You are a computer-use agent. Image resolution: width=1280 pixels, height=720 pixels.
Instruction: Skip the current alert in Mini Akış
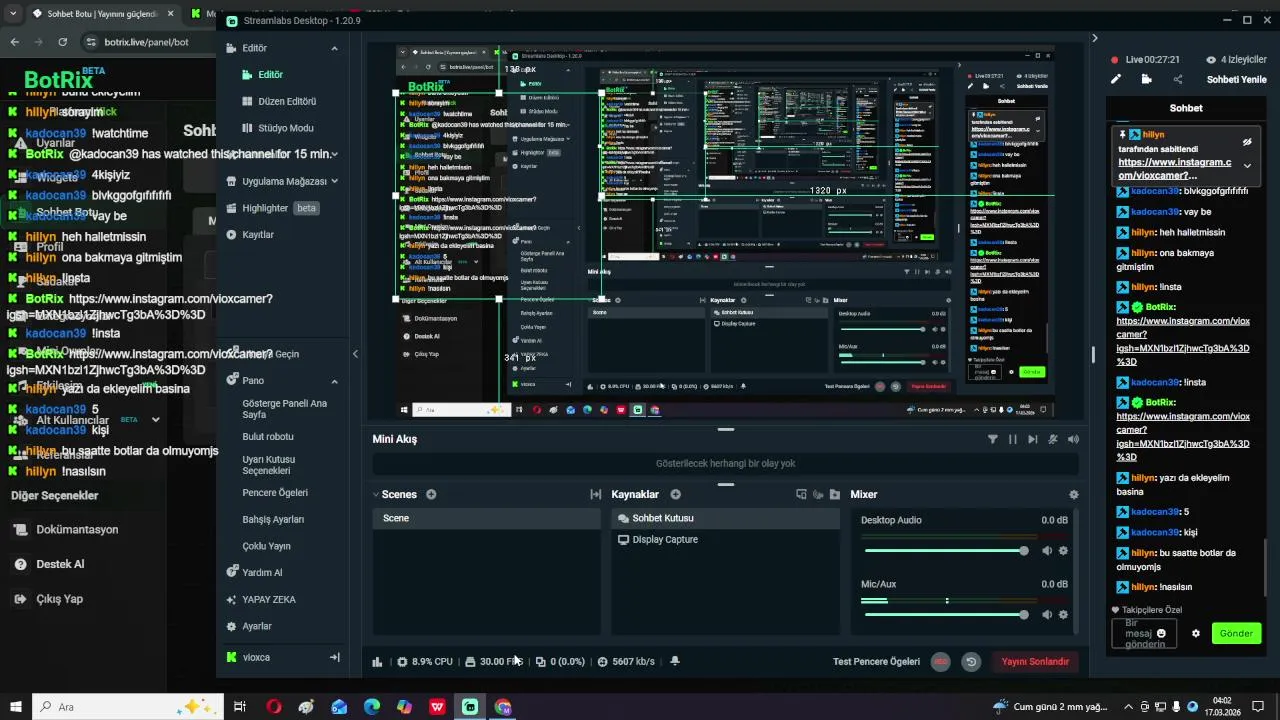[x=1032, y=439]
